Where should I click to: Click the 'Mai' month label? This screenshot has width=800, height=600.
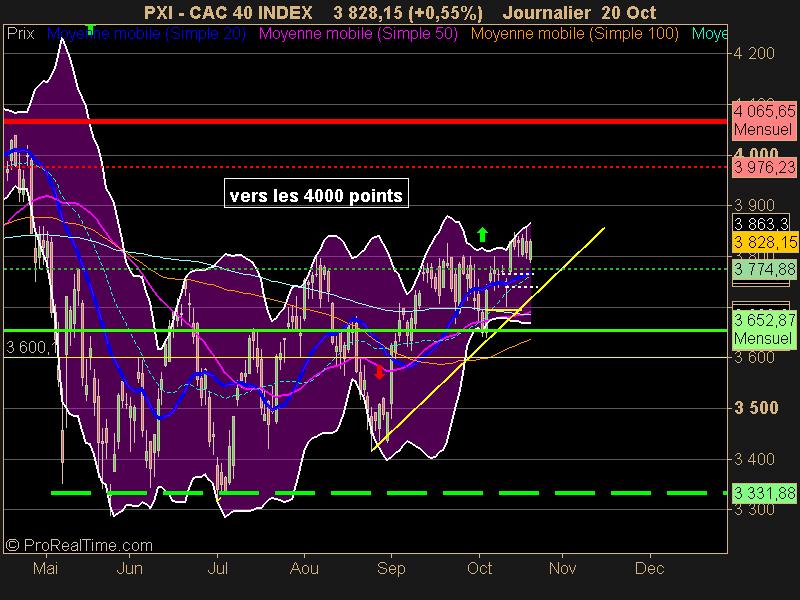click(x=45, y=568)
